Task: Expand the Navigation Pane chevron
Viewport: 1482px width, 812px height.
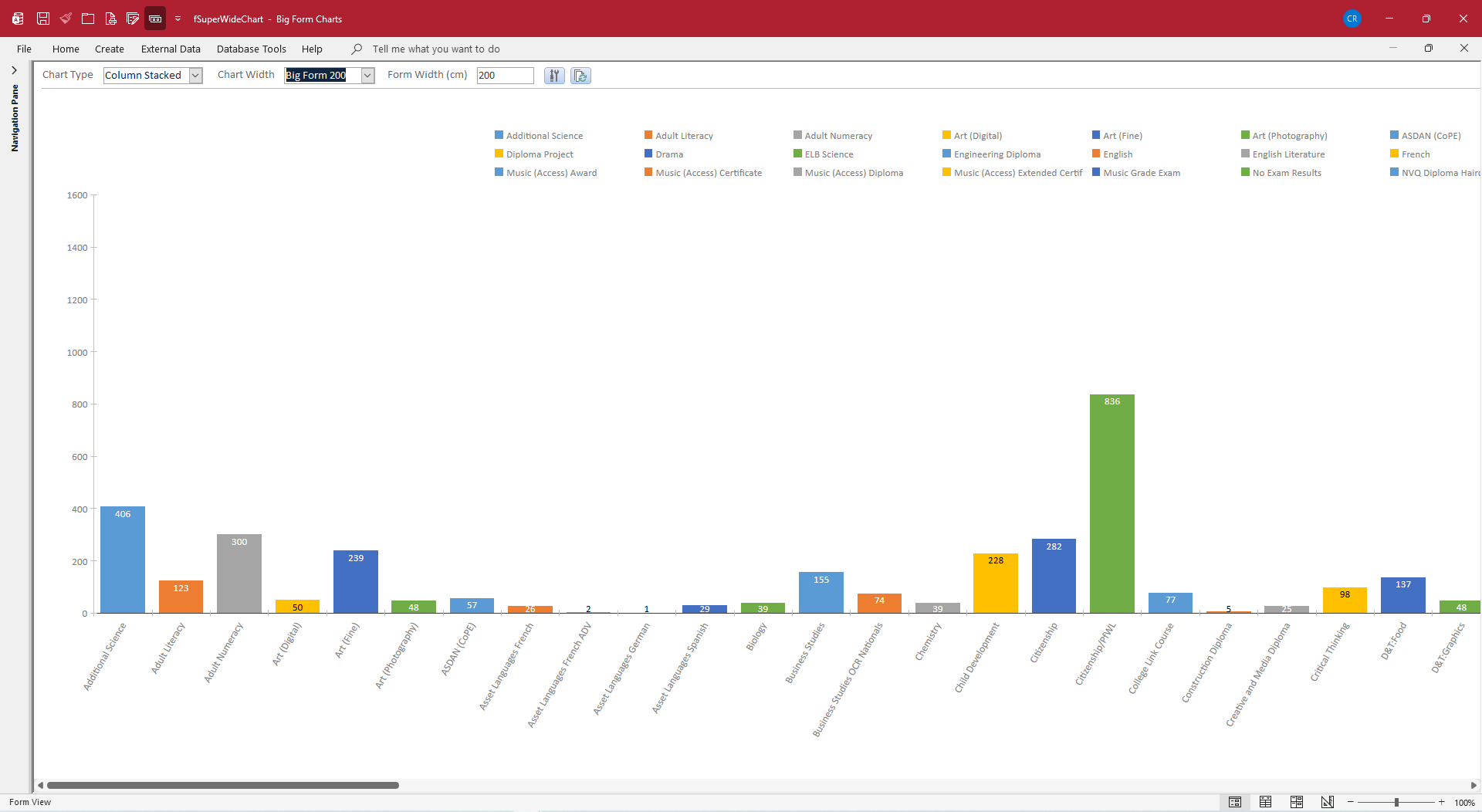Action: point(14,70)
